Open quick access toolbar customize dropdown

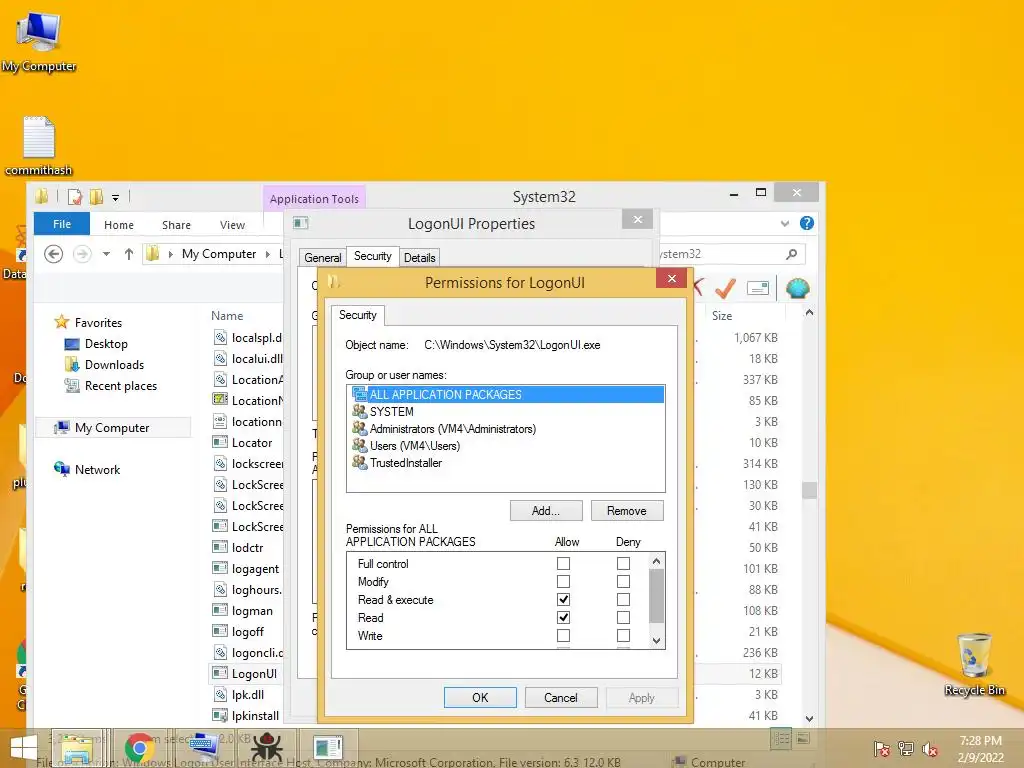tap(116, 197)
